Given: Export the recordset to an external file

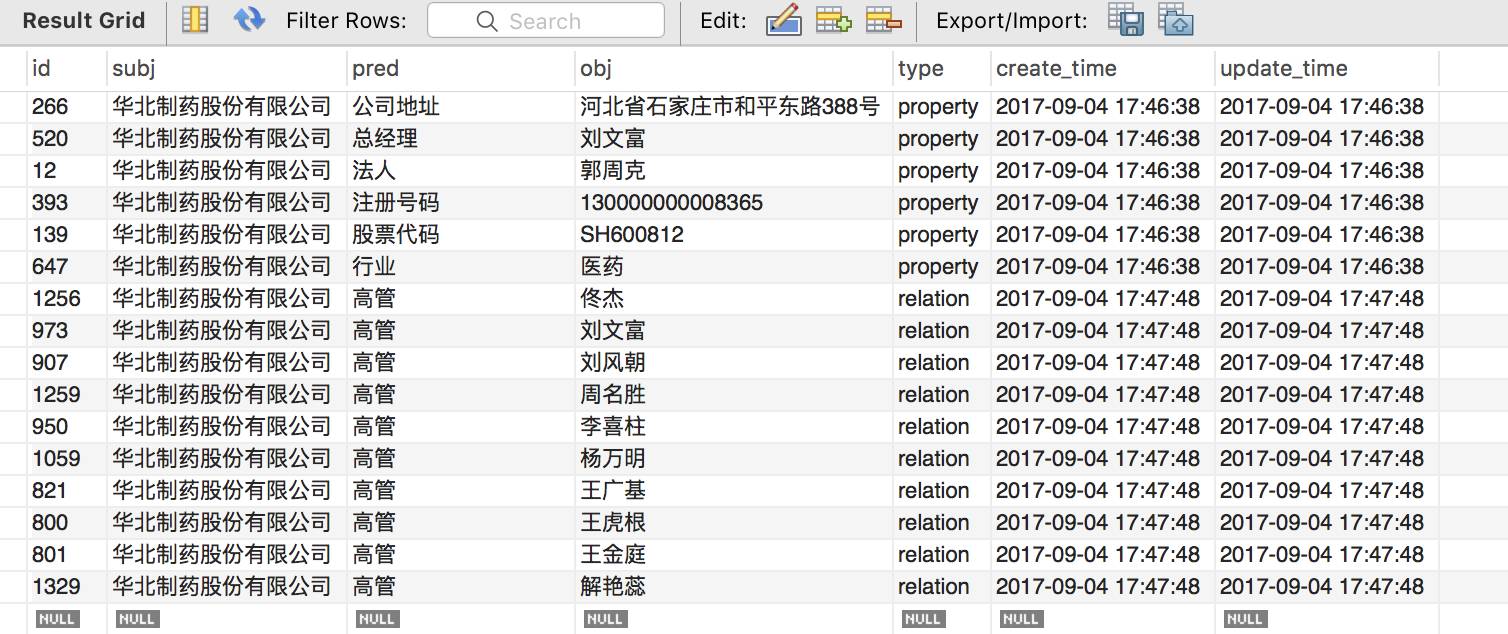Looking at the screenshot, I should tap(1126, 20).
